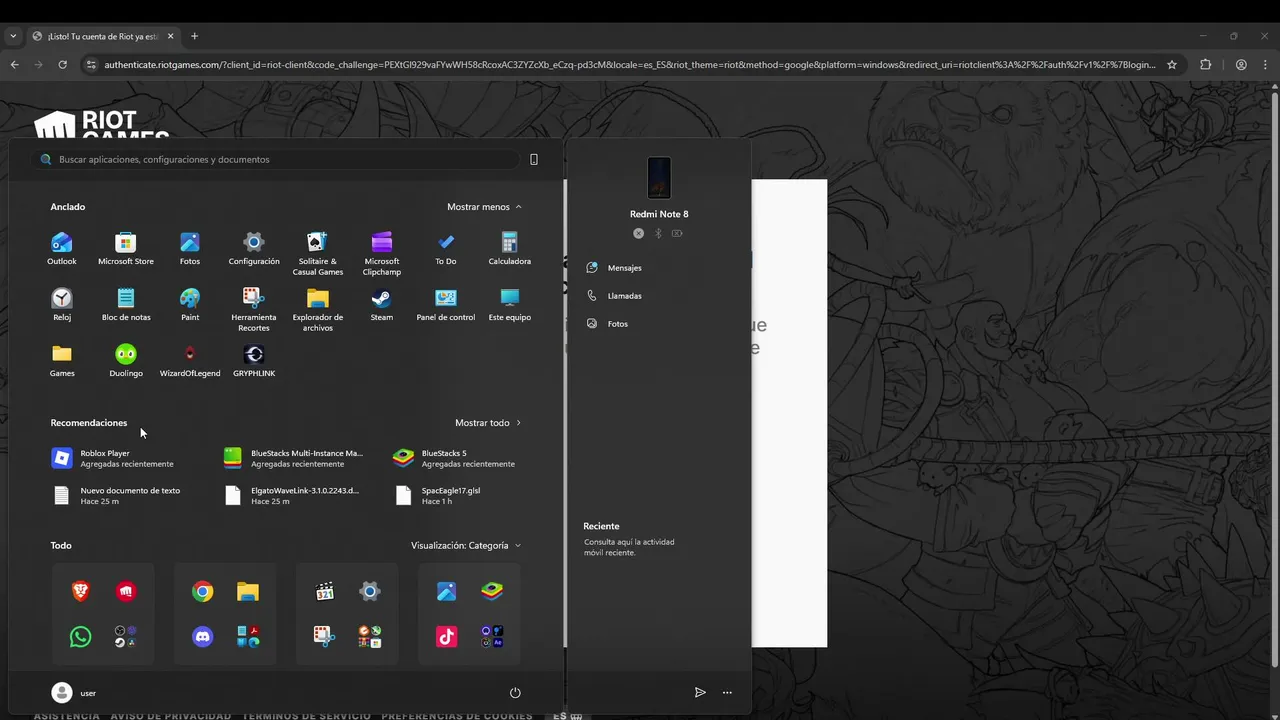1280x720 pixels.
Task: Open a new Chrome tab
Action: tap(194, 36)
